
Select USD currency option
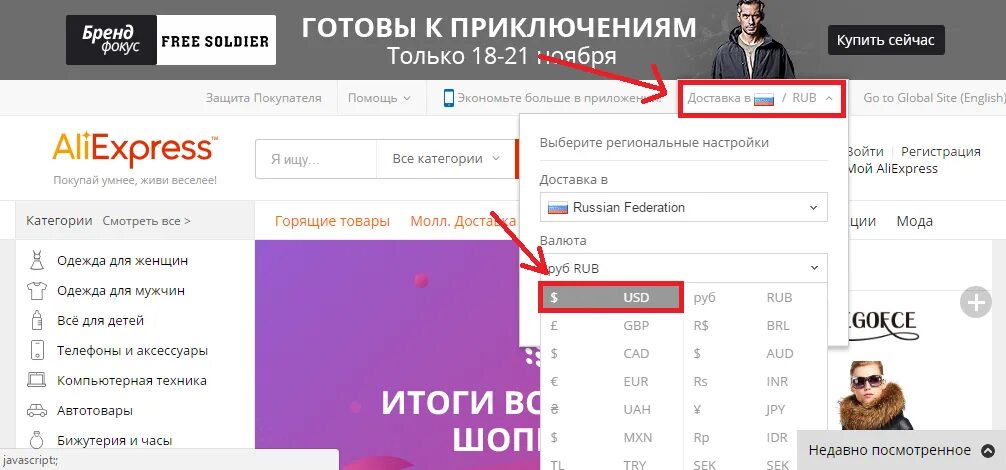point(611,298)
